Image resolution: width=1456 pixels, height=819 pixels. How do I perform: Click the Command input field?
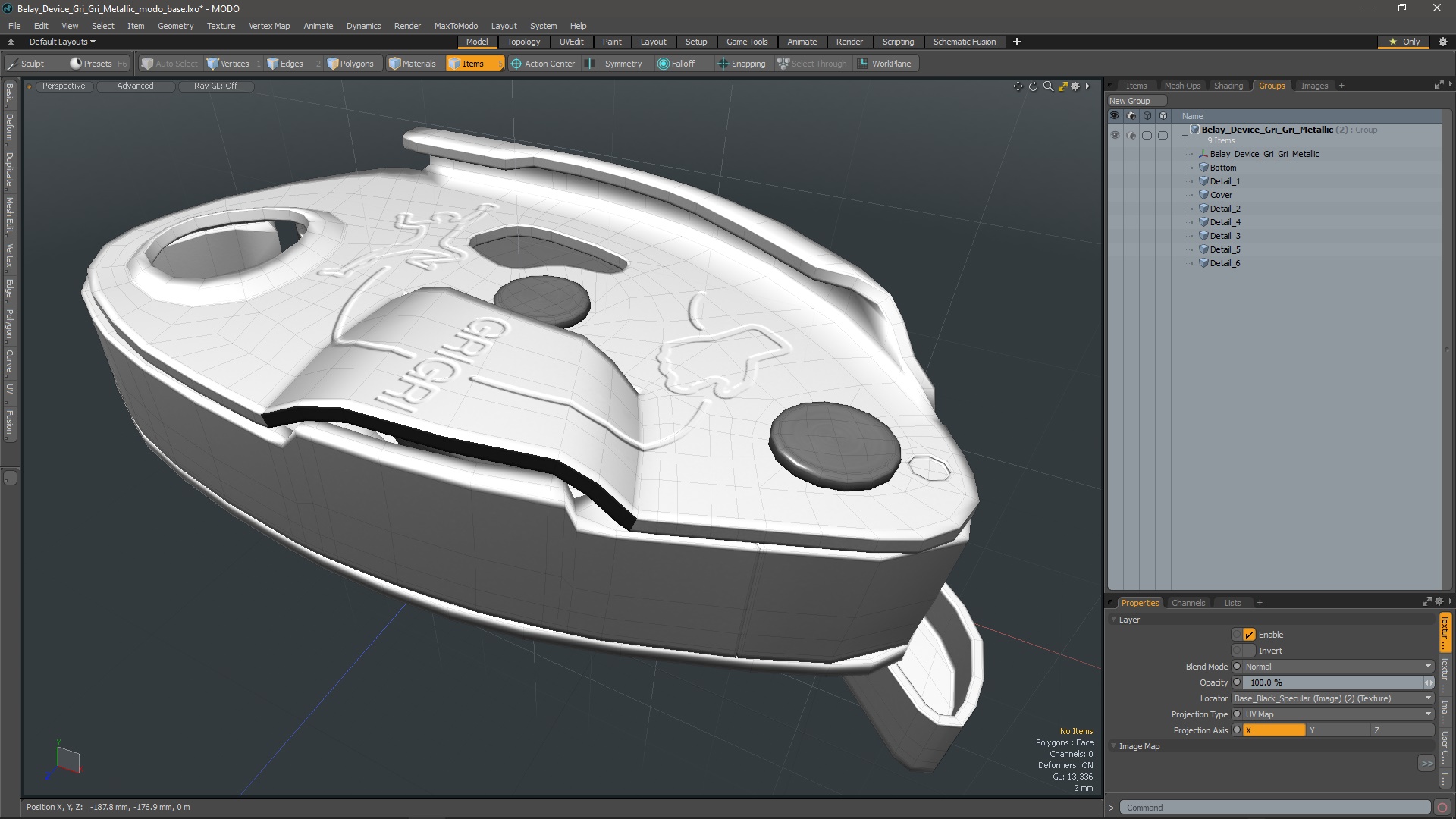coord(1276,808)
